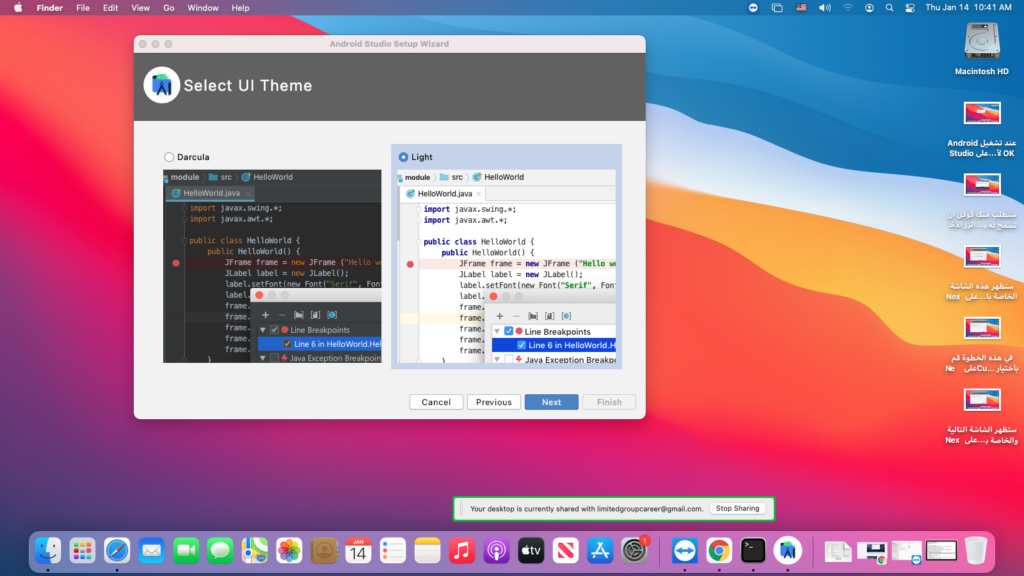Click the Light theme preview image
Screen dimensions: 1024x576
pos(507,266)
